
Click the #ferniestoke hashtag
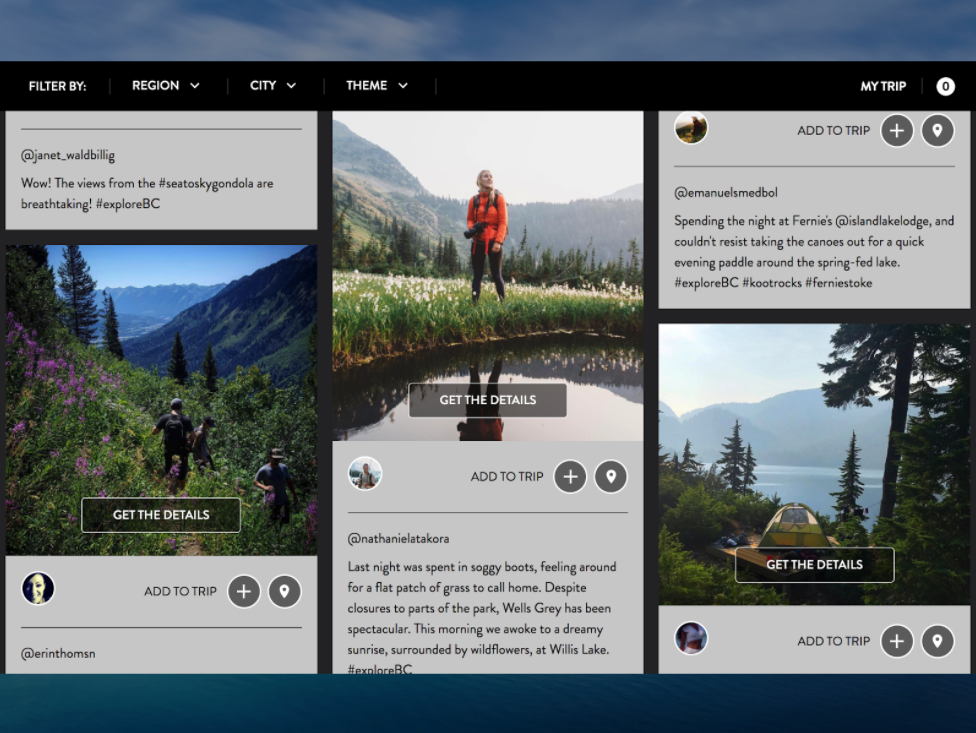pyautogui.click(x=838, y=283)
